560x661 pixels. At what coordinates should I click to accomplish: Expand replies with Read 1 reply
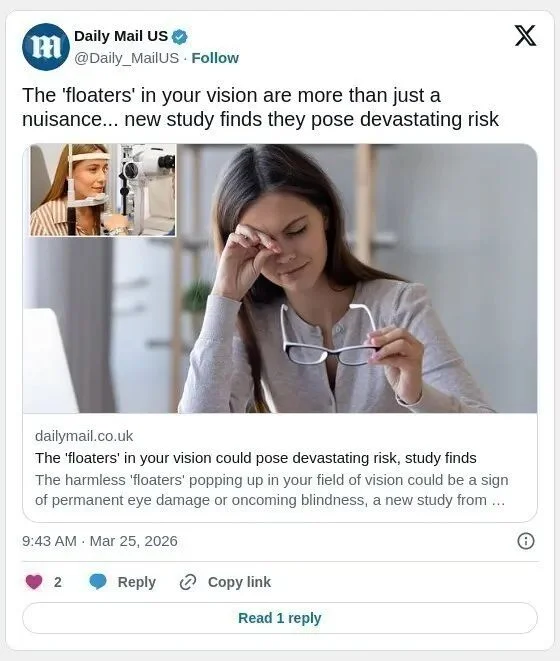click(x=280, y=618)
